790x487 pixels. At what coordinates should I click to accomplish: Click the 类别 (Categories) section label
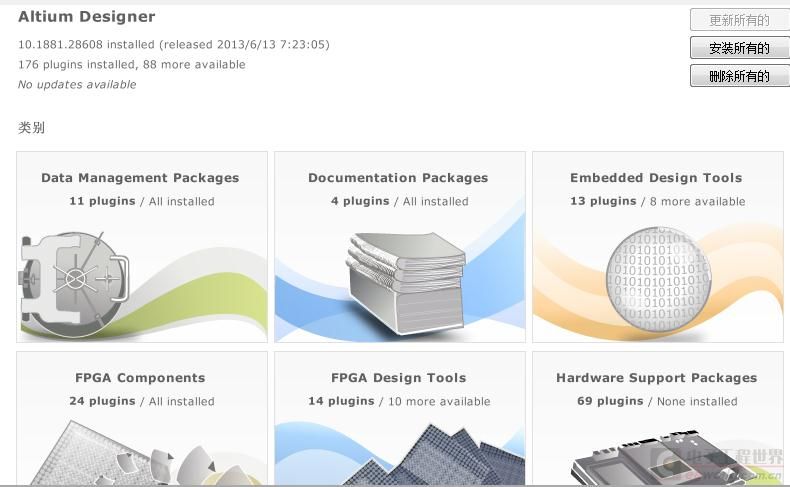coord(31,127)
